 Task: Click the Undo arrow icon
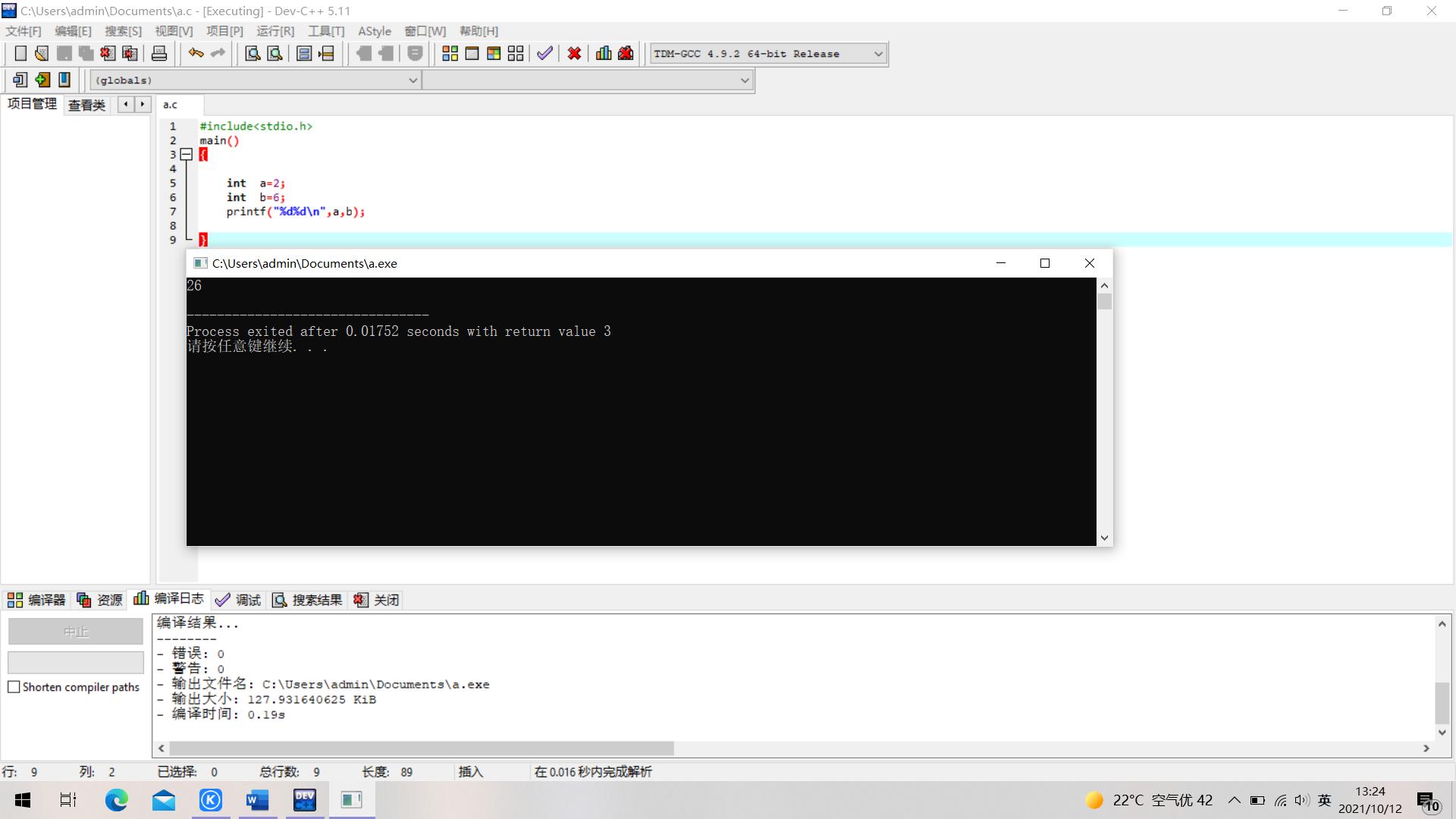point(196,54)
